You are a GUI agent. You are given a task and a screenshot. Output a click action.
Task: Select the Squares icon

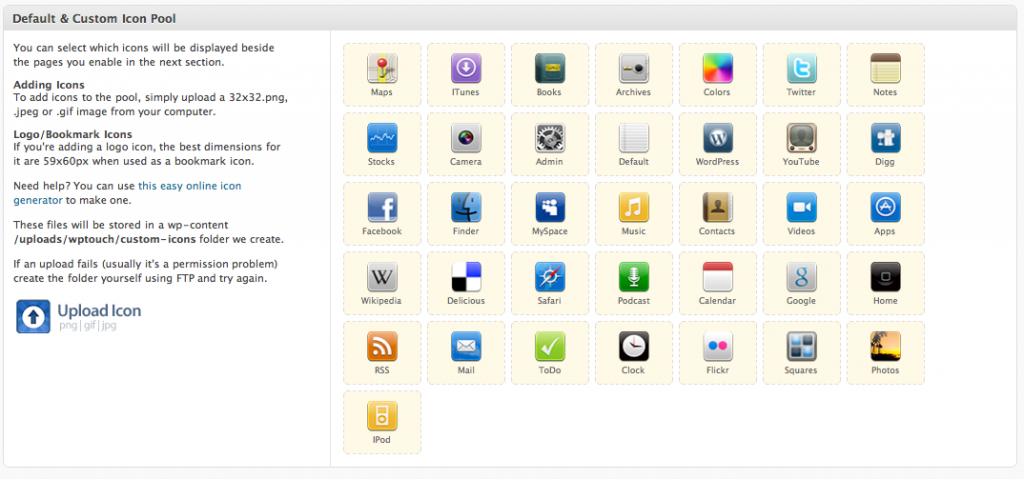[x=801, y=346]
